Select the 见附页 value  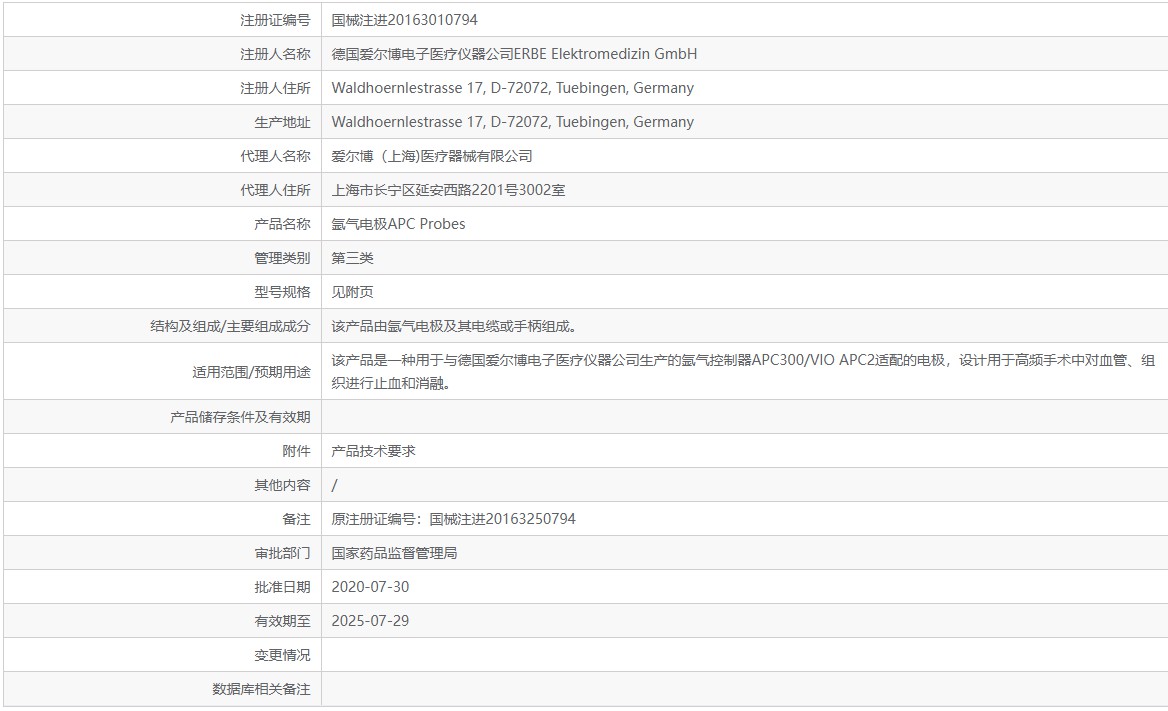pyautogui.click(x=352, y=292)
